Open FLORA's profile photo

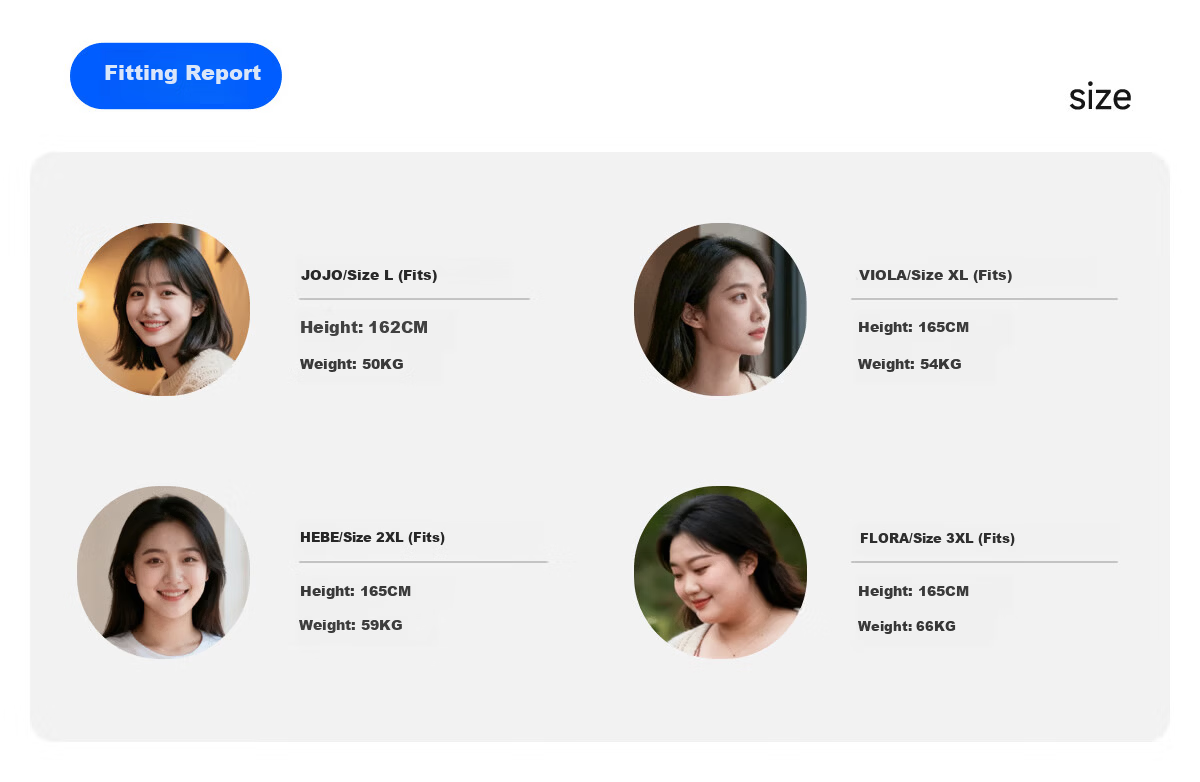[720, 572]
